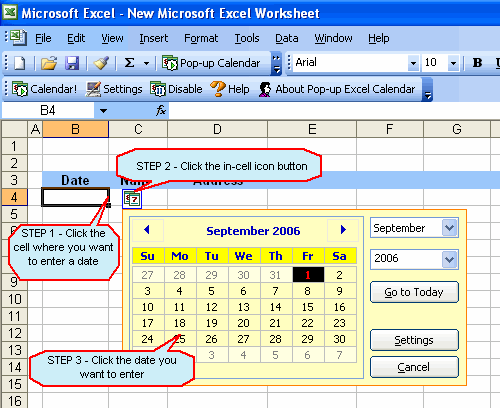The image size is (500, 408).
Task: Select row 4 header
Action: [x=14, y=197]
